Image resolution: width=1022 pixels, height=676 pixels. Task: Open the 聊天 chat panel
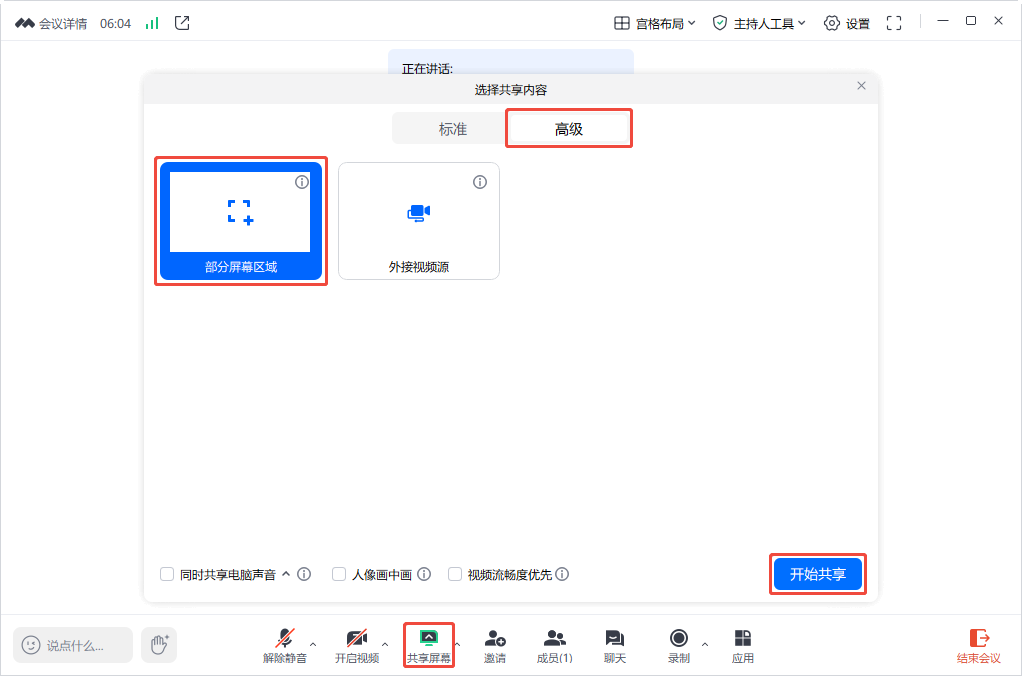pos(615,645)
